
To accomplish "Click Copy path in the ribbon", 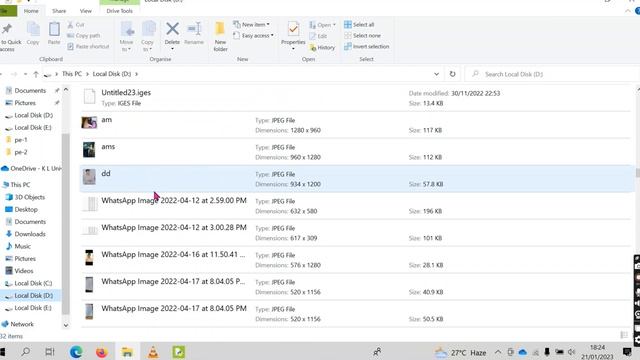I will coord(84,36).
